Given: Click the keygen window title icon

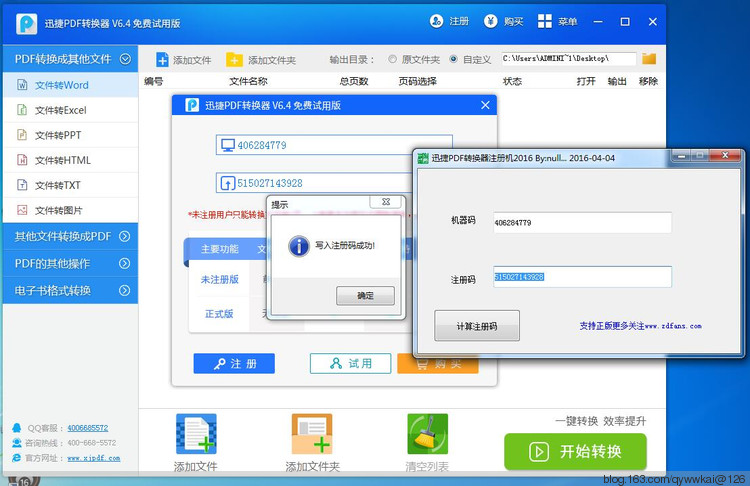Looking at the screenshot, I should click(x=423, y=158).
